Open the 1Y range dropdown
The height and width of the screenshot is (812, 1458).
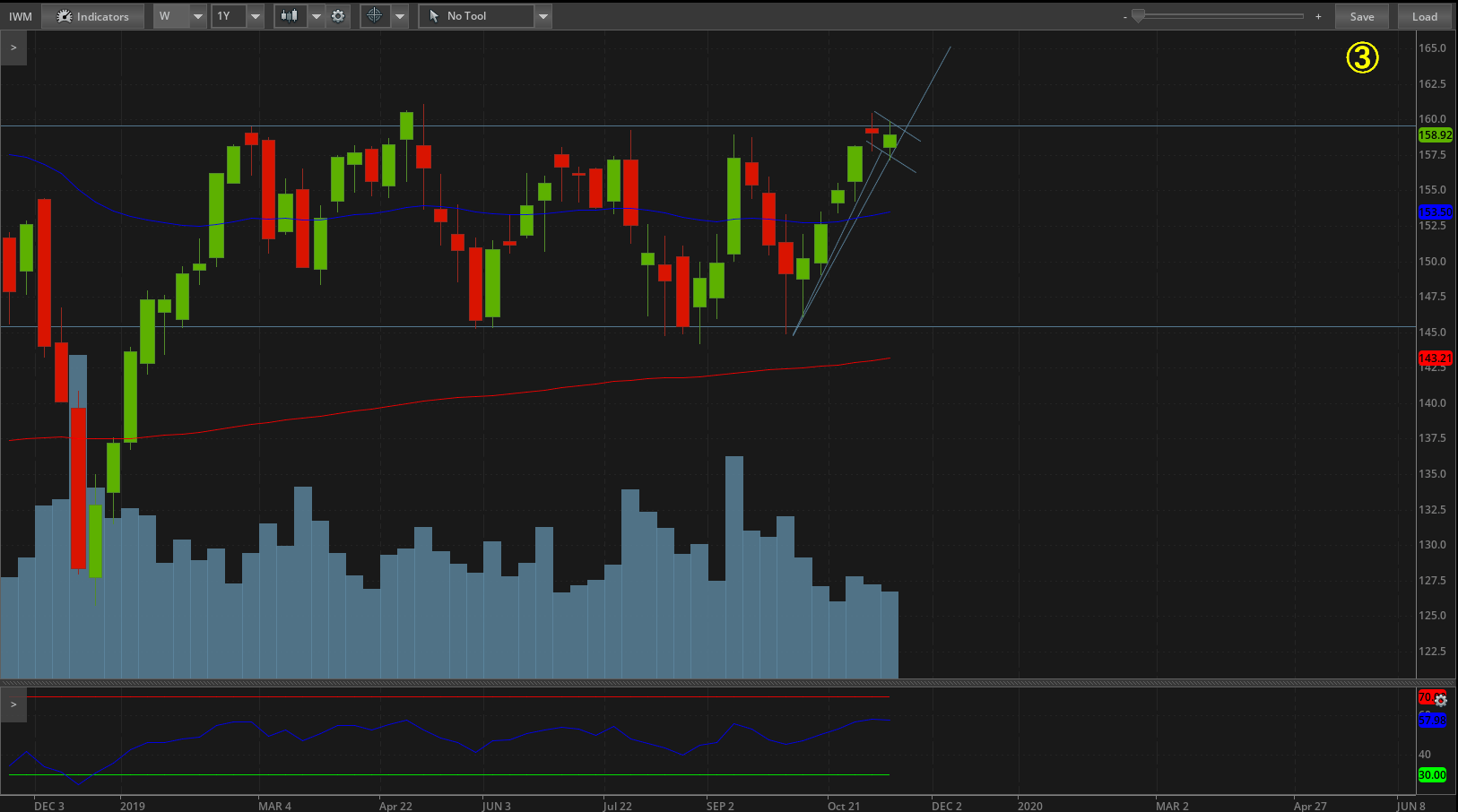(255, 15)
